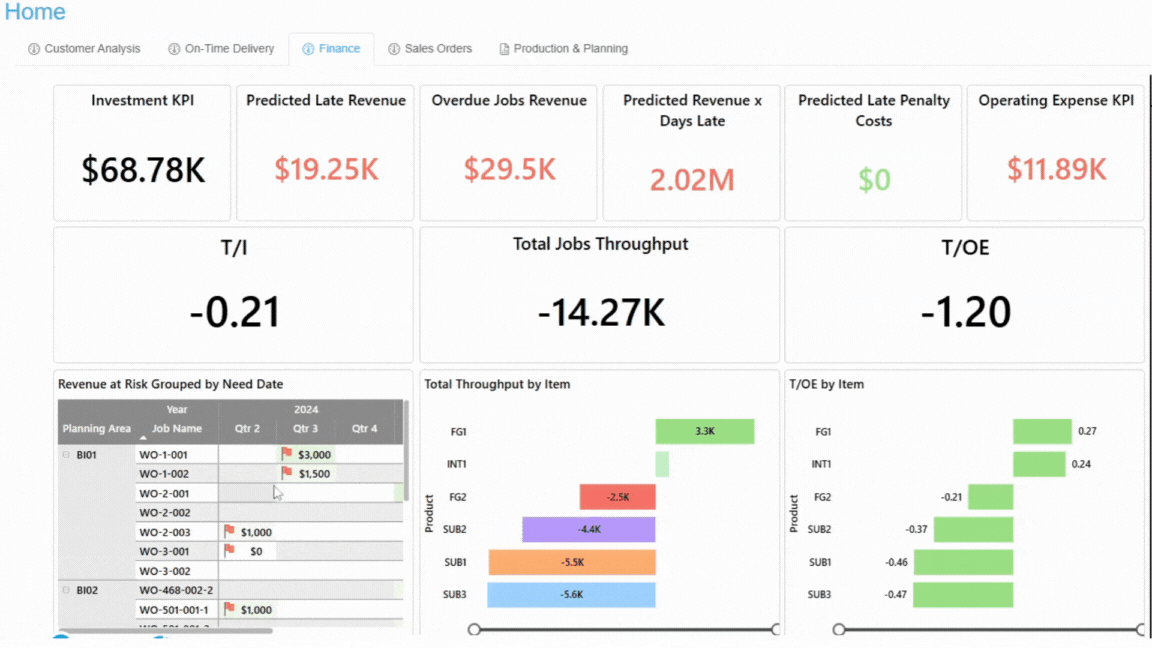Collapse the BI01 planning area group
This screenshot has height=648, width=1152.
pos(65,454)
